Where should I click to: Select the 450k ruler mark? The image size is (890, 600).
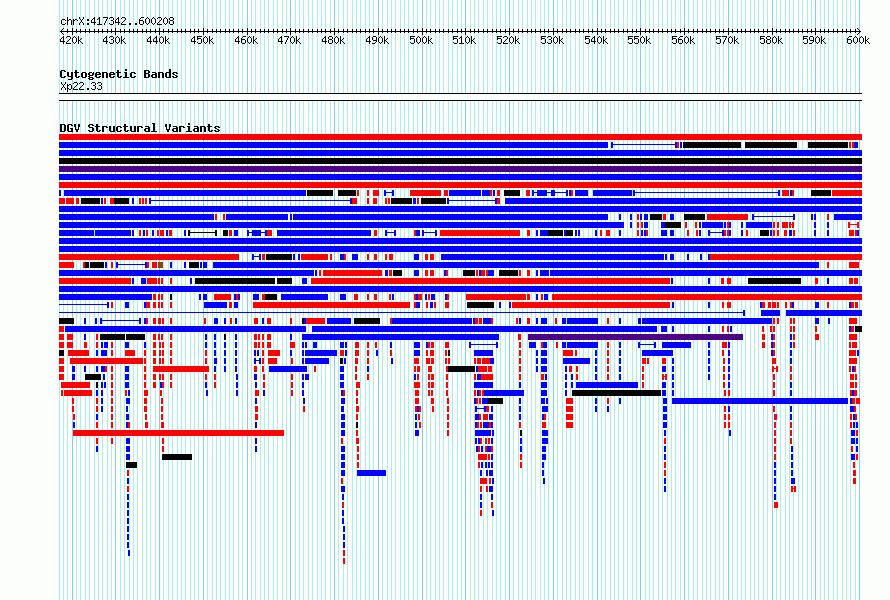(x=202, y=40)
